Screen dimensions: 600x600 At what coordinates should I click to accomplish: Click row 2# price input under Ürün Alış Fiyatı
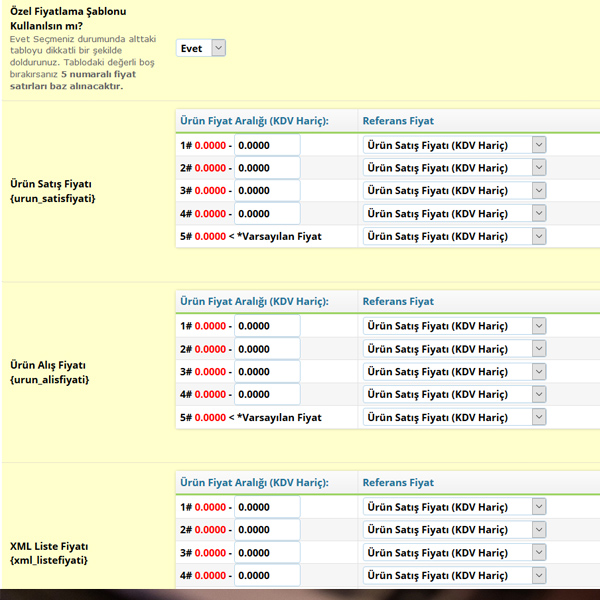267,349
